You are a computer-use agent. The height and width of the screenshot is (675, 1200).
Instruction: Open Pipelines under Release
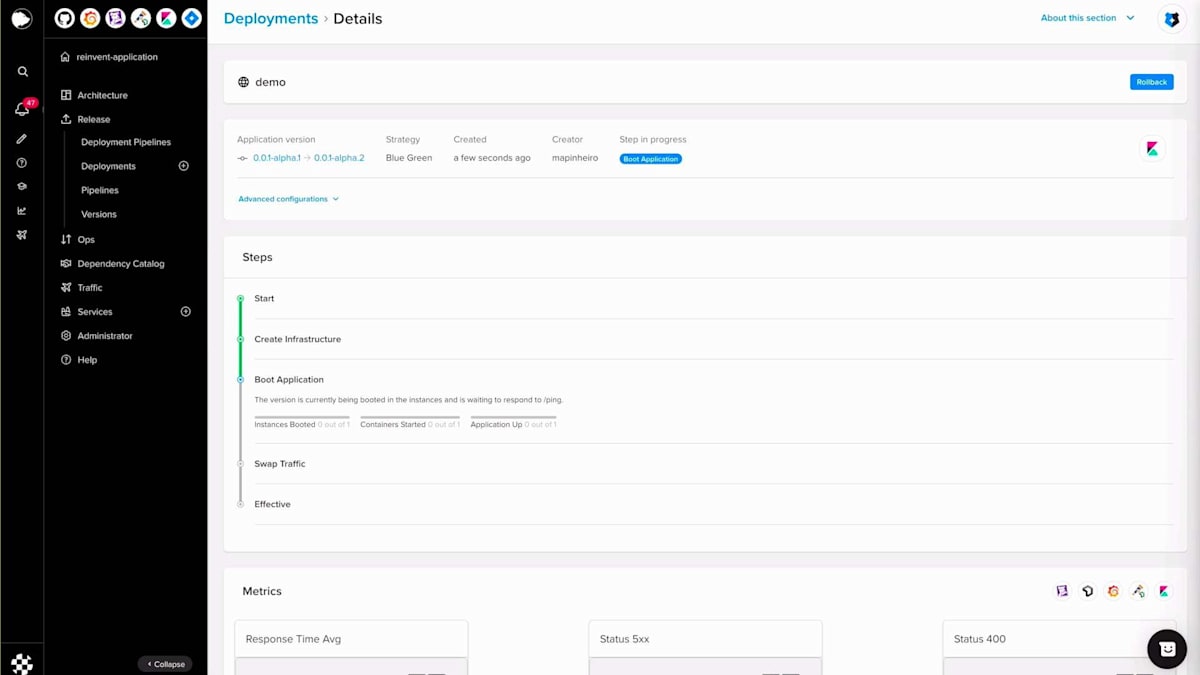click(x=100, y=190)
